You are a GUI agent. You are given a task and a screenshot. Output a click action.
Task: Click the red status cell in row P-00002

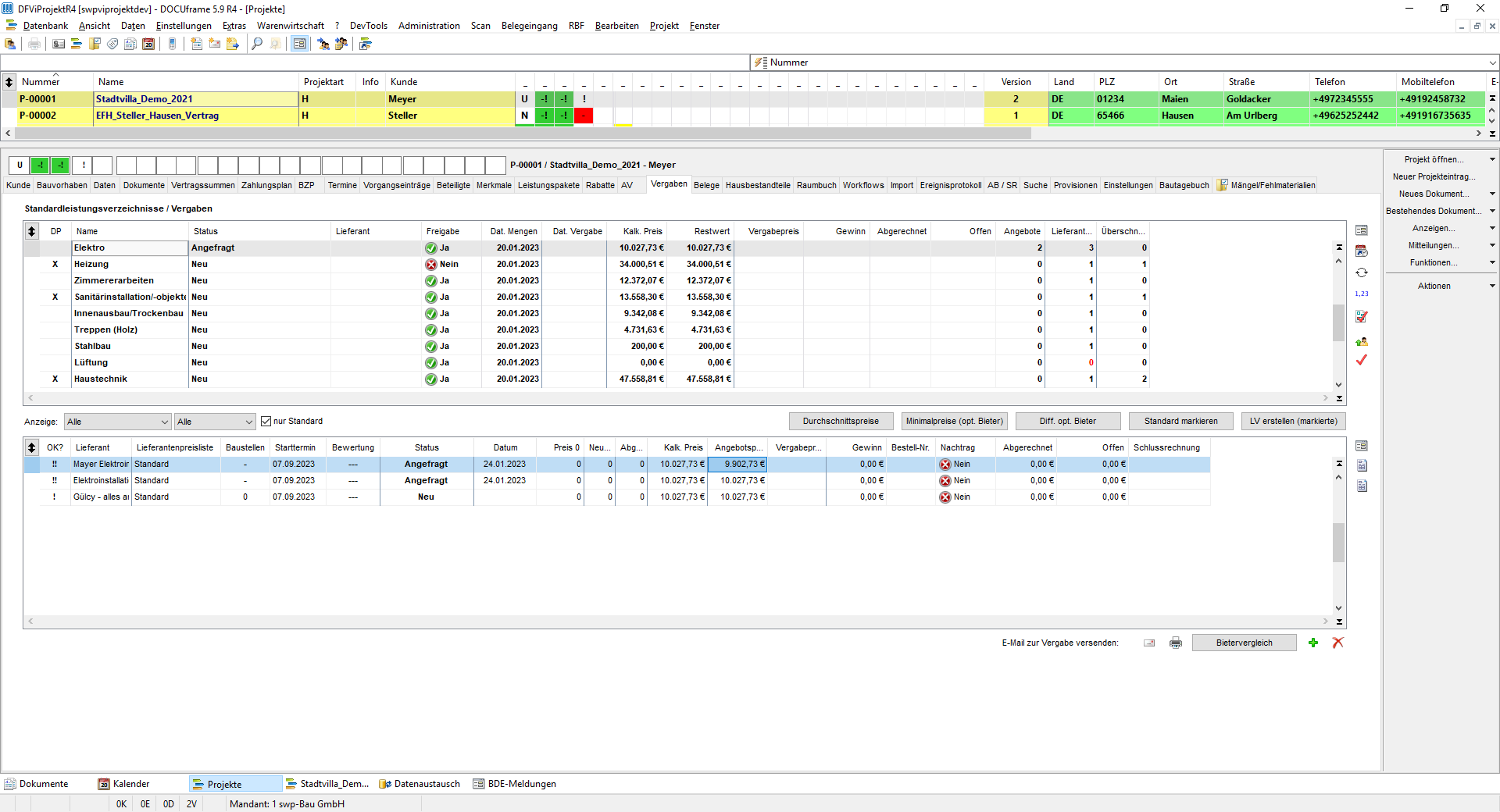[584, 116]
